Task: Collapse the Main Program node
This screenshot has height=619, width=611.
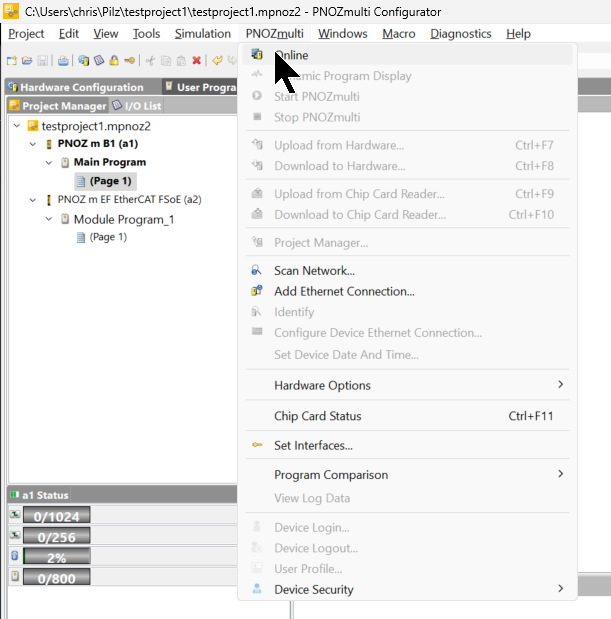Action: coord(49,163)
